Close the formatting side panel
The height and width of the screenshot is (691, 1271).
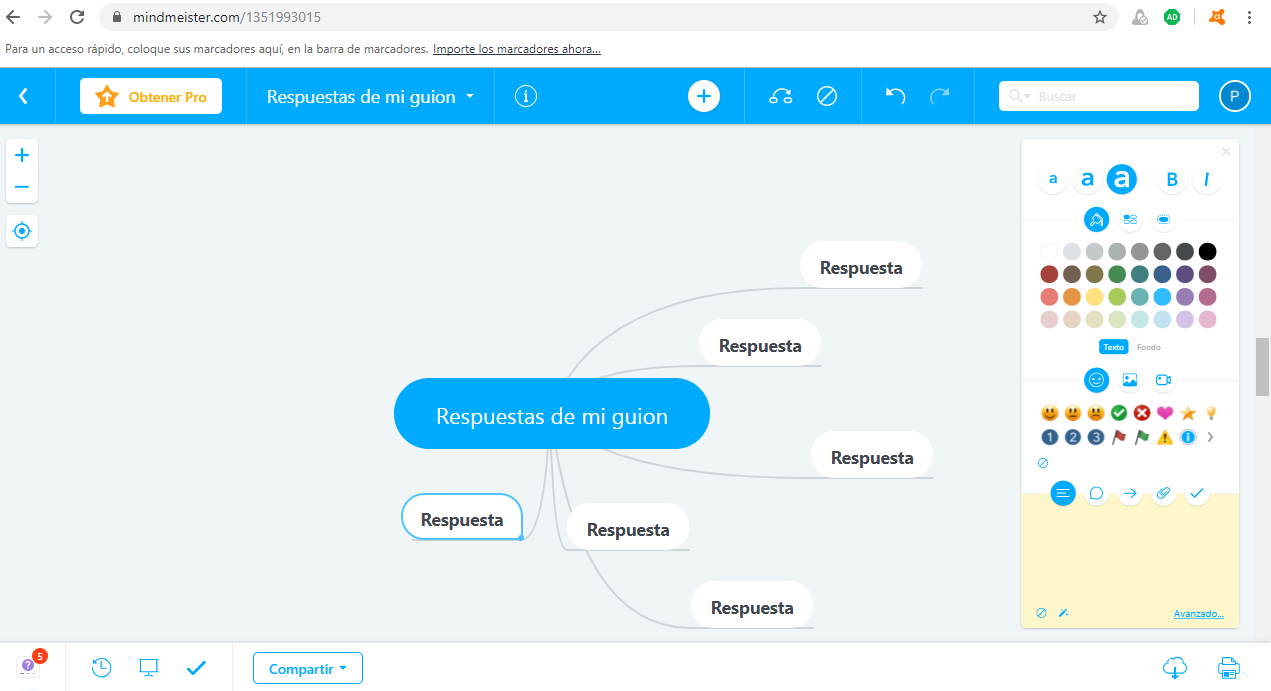[x=1226, y=152]
